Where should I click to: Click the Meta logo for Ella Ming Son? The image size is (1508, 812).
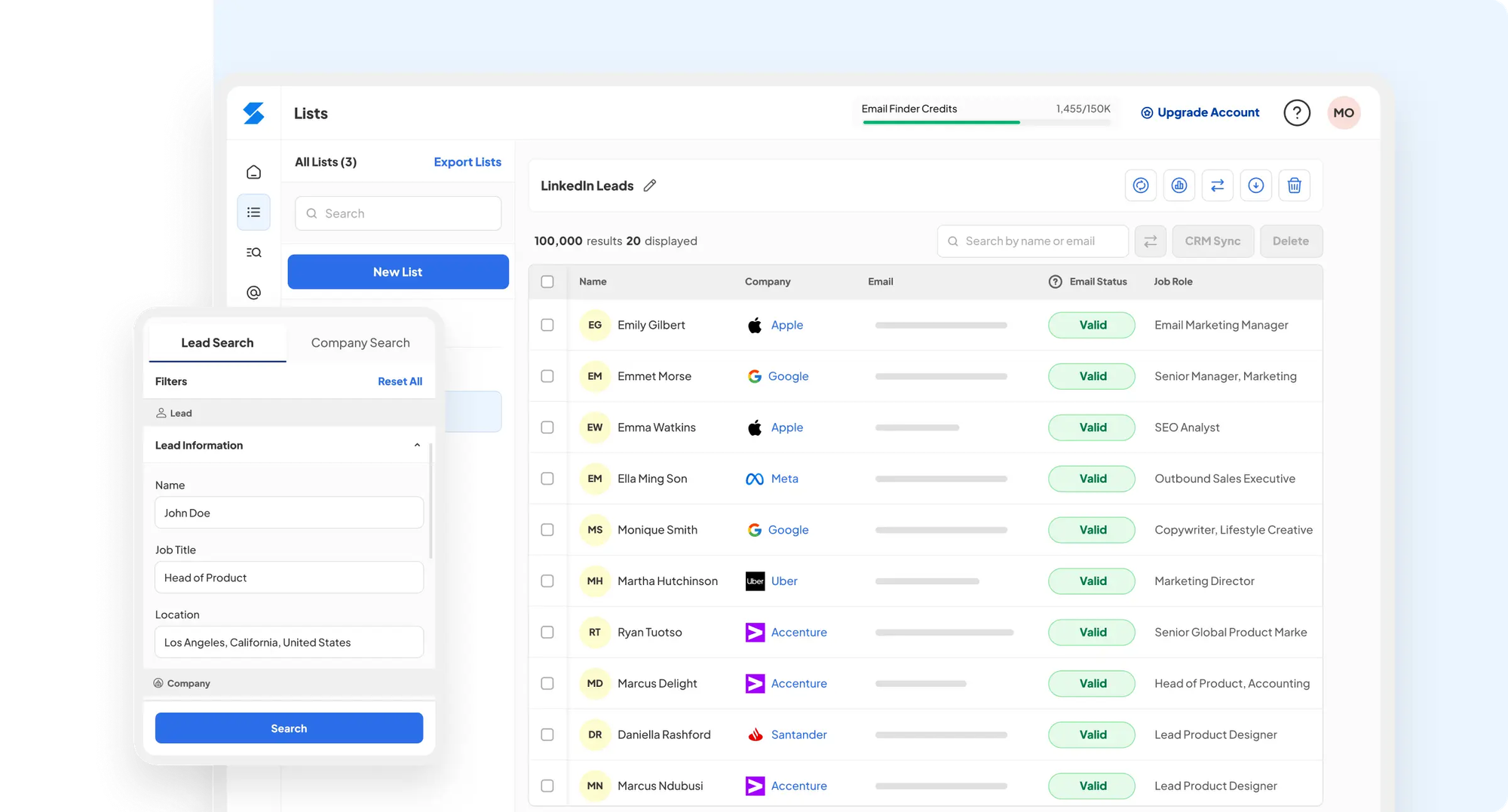(755, 479)
